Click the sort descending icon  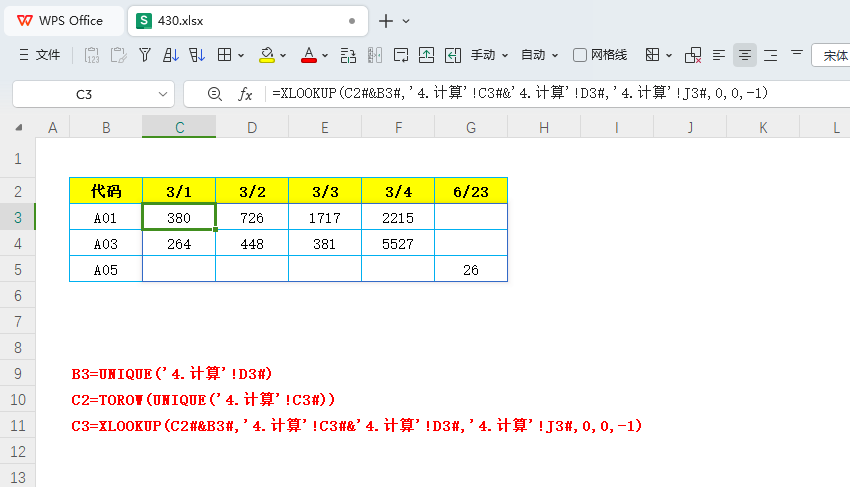[x=197, y=55]
